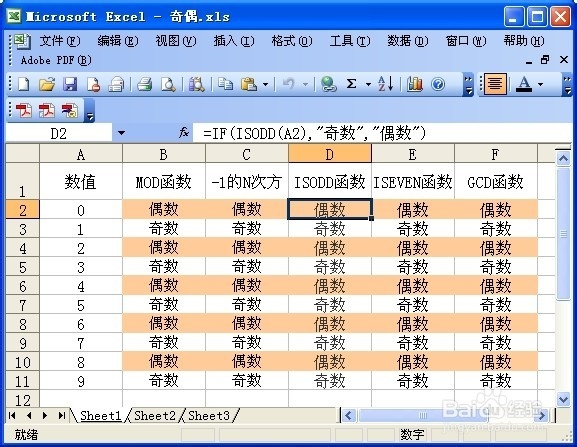Click the fx Insert Function icon
The height and width of the screenshot is (447, 577).
click(x=184, y=132)
